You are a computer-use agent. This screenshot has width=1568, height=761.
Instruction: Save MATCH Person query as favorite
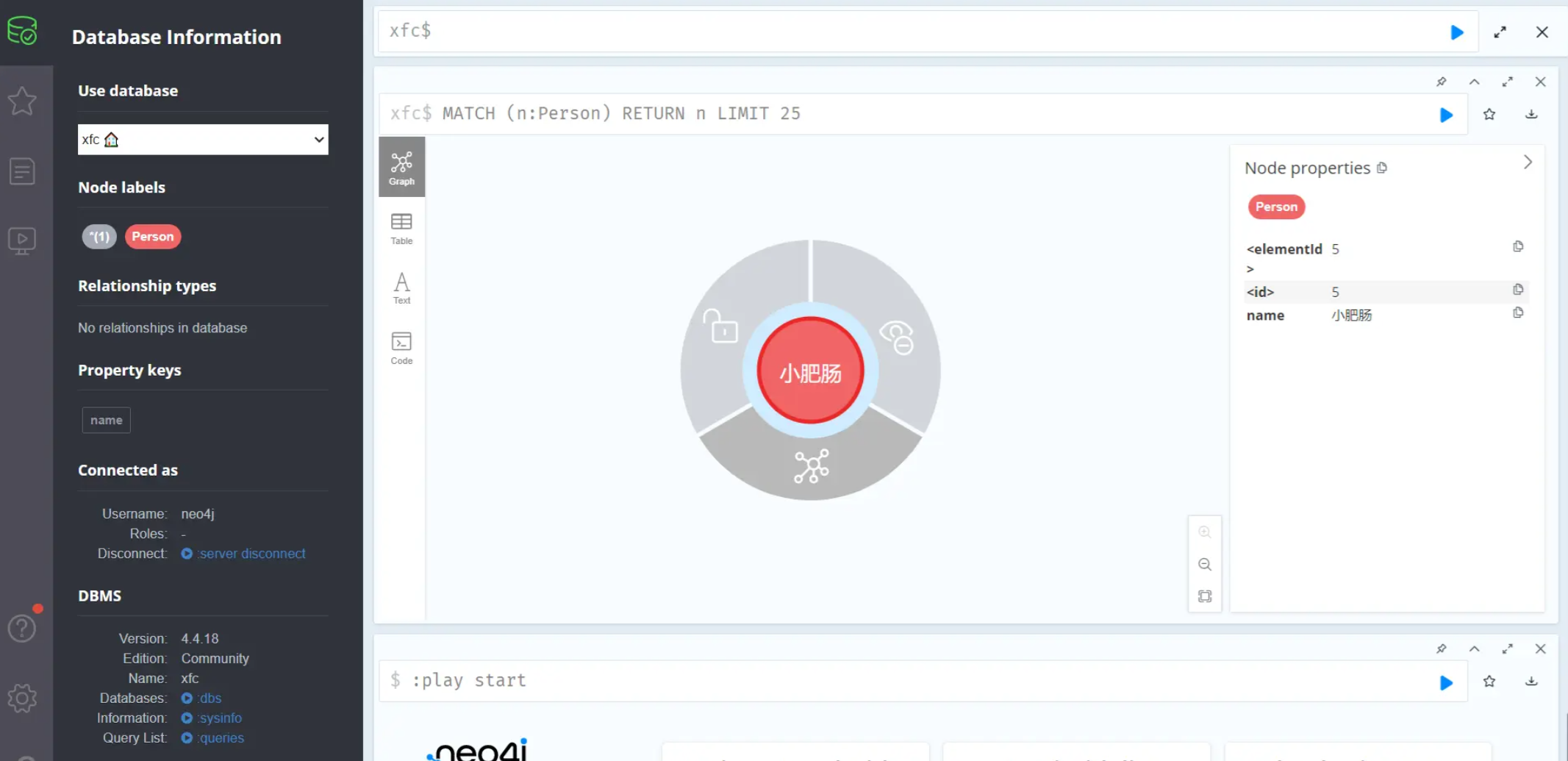[1489, 114]
